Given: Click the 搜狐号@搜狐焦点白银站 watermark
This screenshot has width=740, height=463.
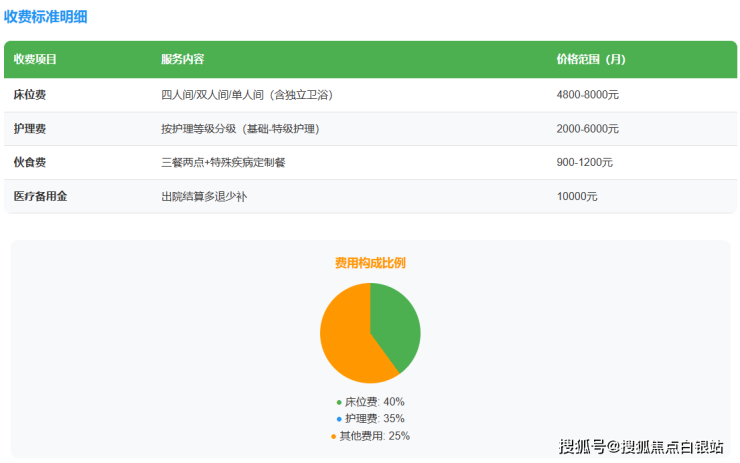Looking at the screenshot, I should point(641,446).
